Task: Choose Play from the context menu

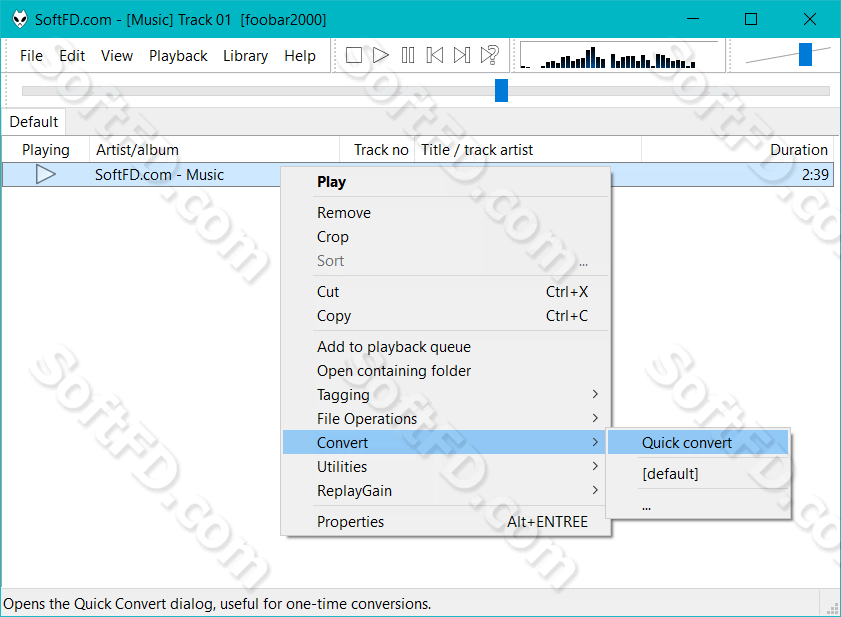Action: [x=446, y=182]
